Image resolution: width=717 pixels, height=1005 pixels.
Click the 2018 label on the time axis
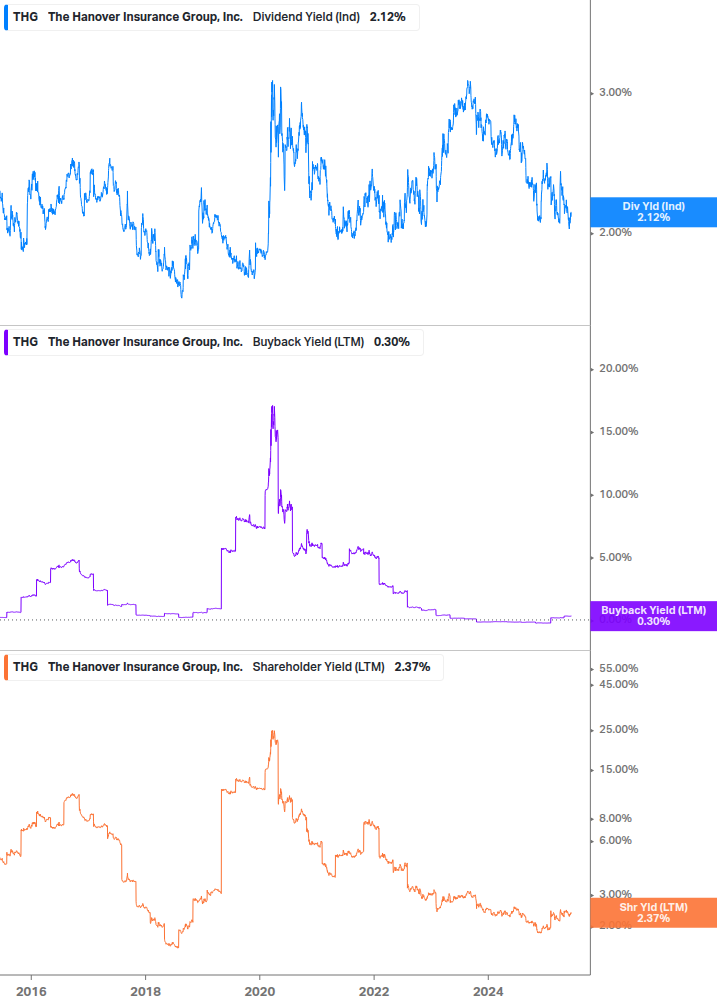tap(145, 992)
